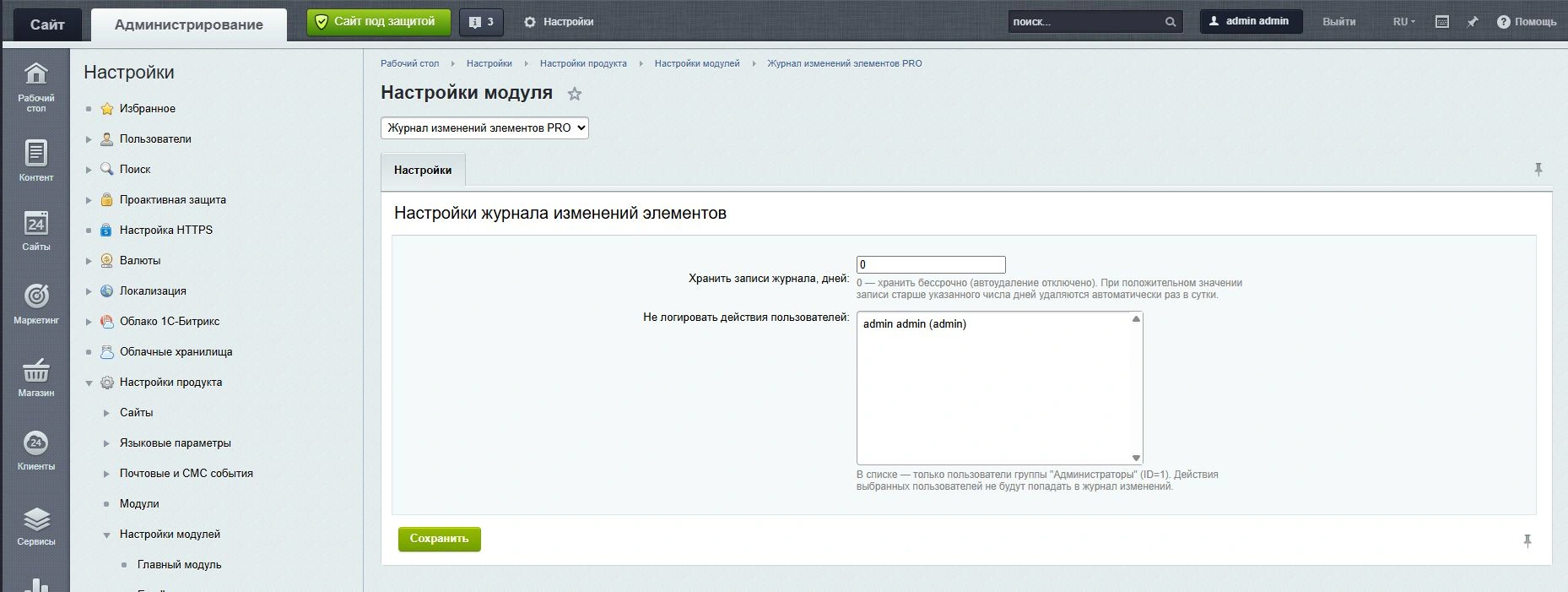
Task: Expand the Пользователи tree item
Action: (x=89, y=139)
